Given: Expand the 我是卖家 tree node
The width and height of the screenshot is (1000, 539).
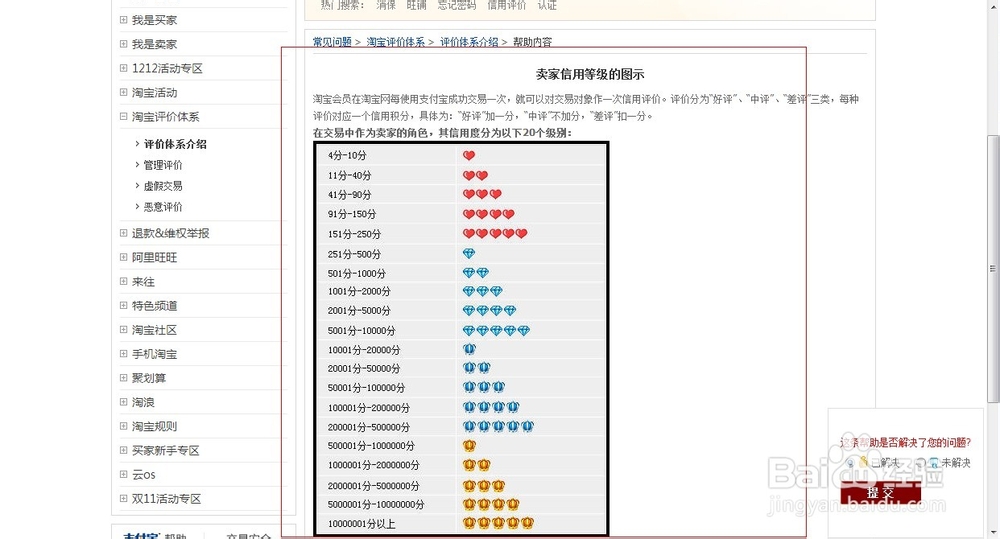Looking at the screenshot, I should [123, 44].
